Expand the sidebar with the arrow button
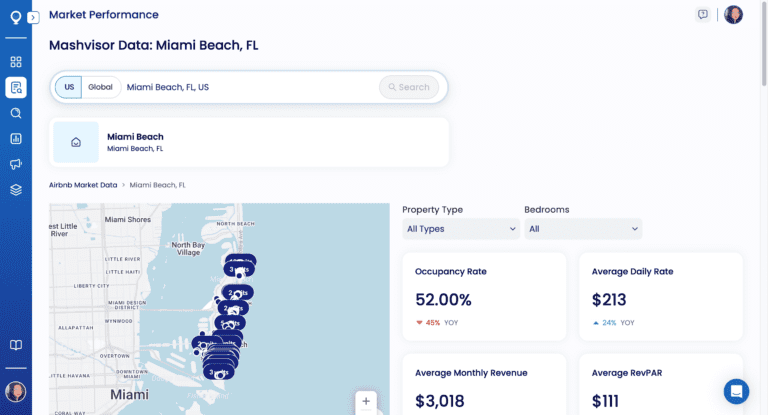This screenshot has height=415, width=768. point(33,18)
